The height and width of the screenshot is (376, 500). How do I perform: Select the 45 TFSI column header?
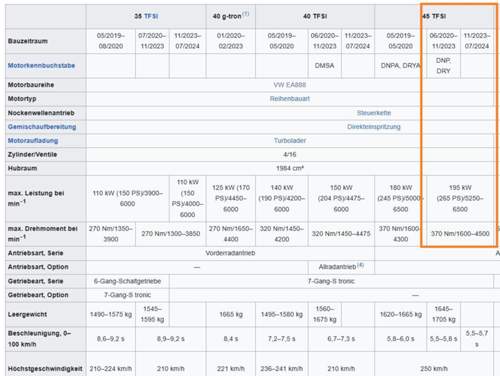pyautogui.click(x=434, y=16)
